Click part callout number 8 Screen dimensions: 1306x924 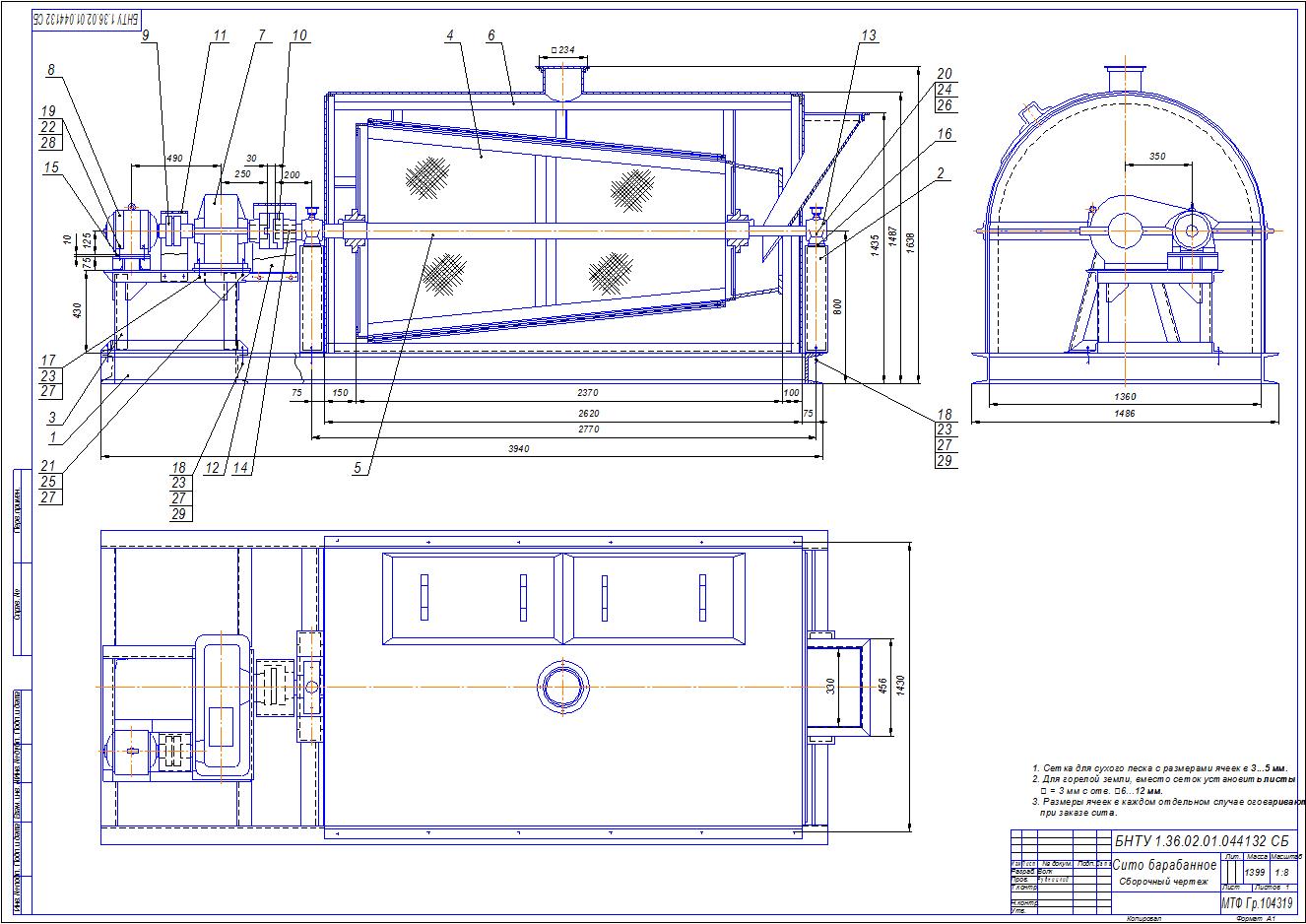click(x=50, y=70)
